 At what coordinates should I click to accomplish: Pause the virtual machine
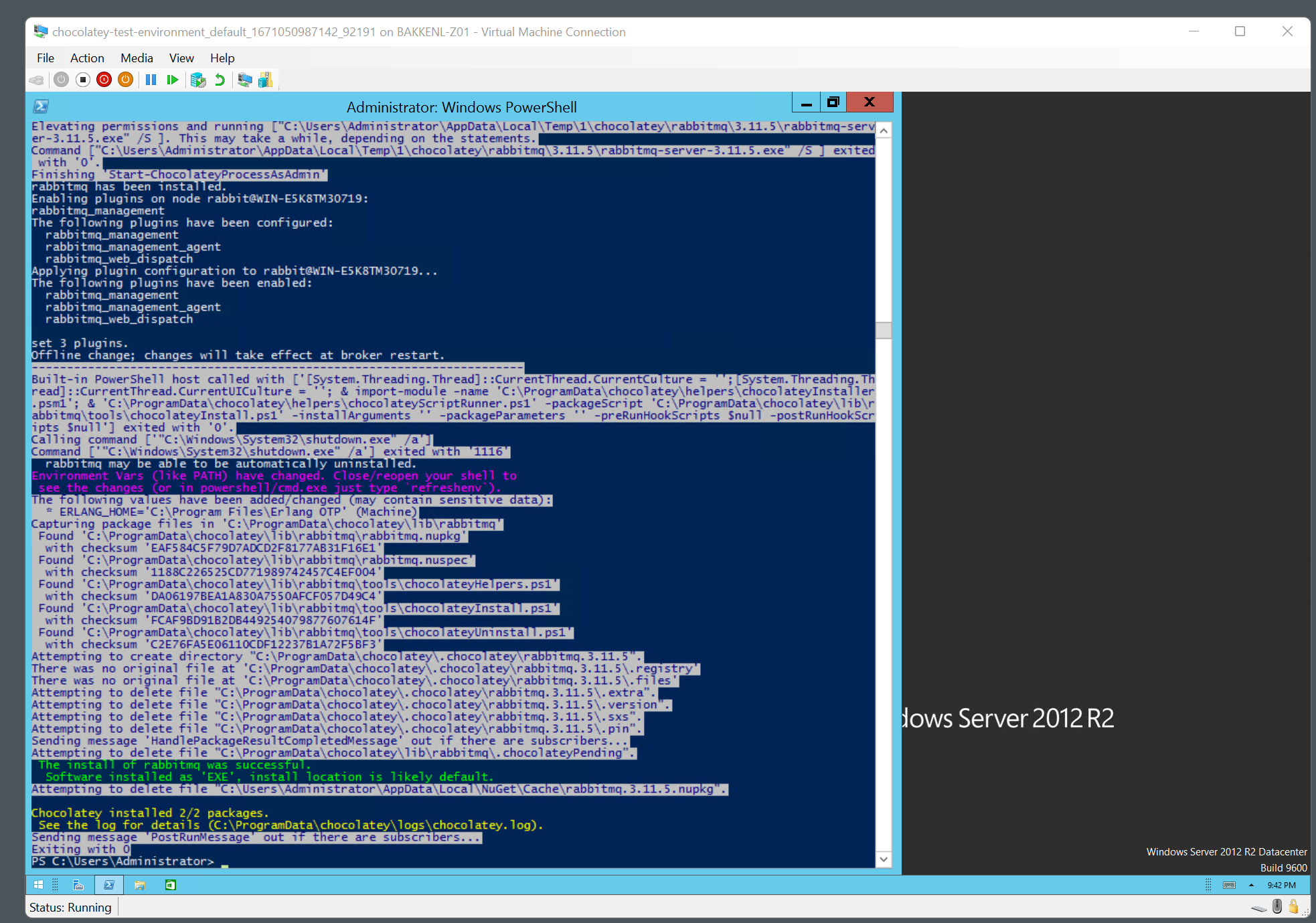click(151, 80)
